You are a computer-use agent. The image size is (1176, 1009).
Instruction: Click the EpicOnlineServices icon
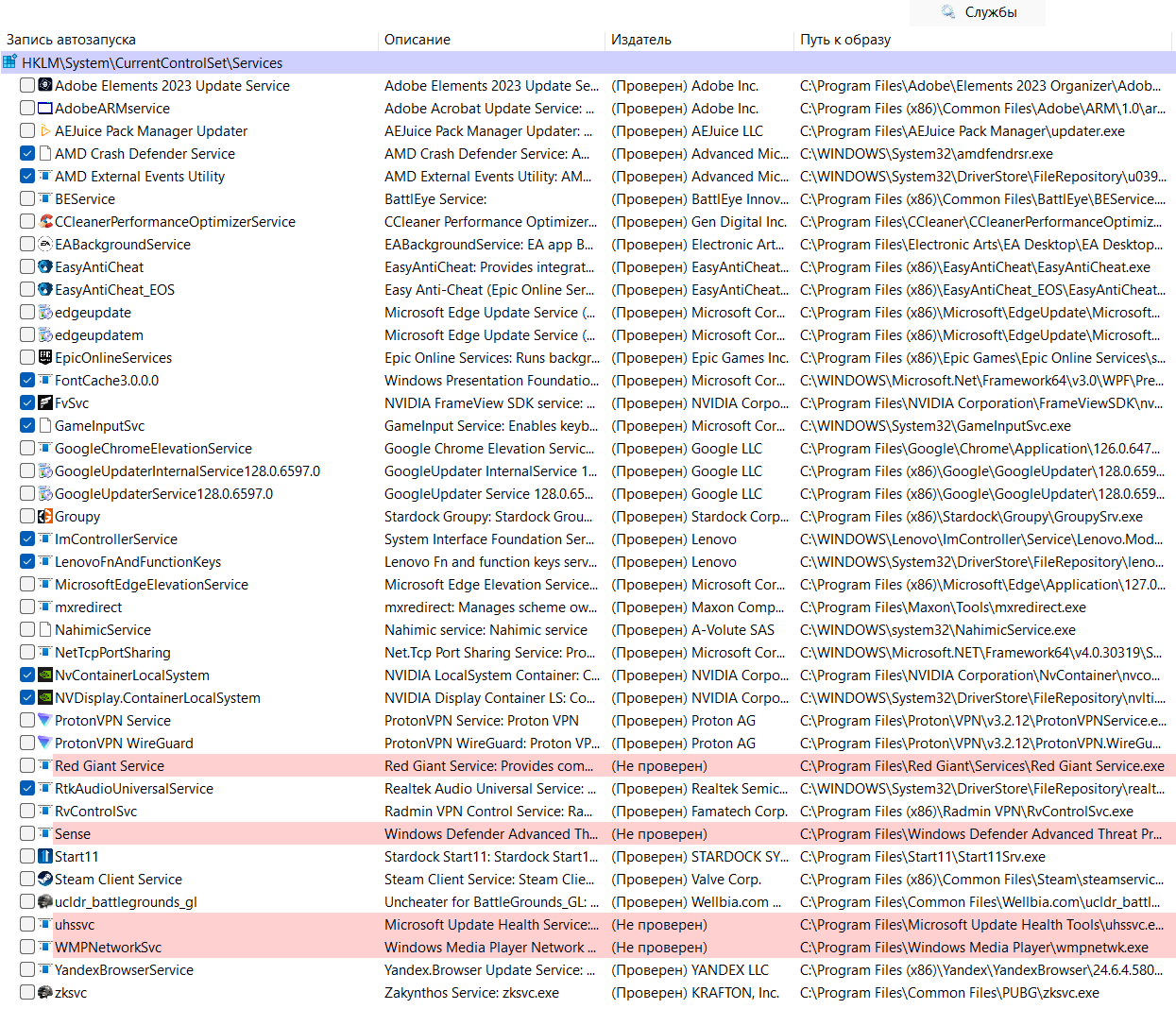(x=44, y=357)
